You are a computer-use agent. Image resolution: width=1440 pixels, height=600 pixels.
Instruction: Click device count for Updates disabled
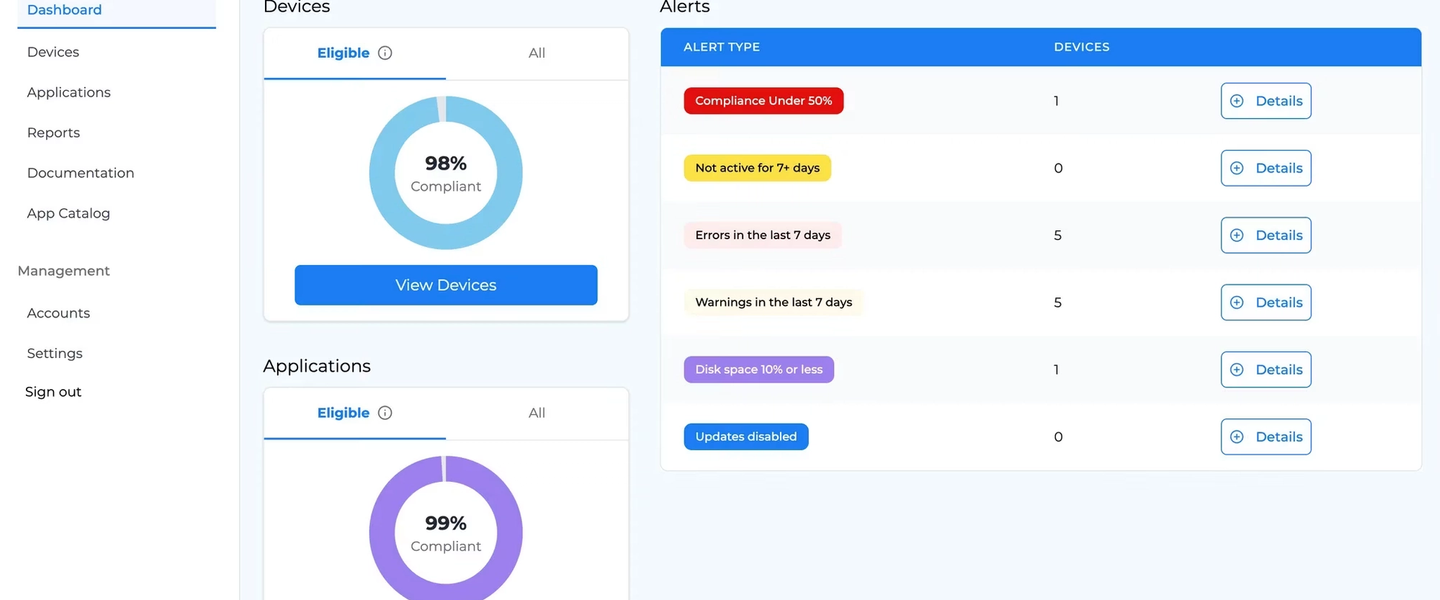pos(1058,437)
